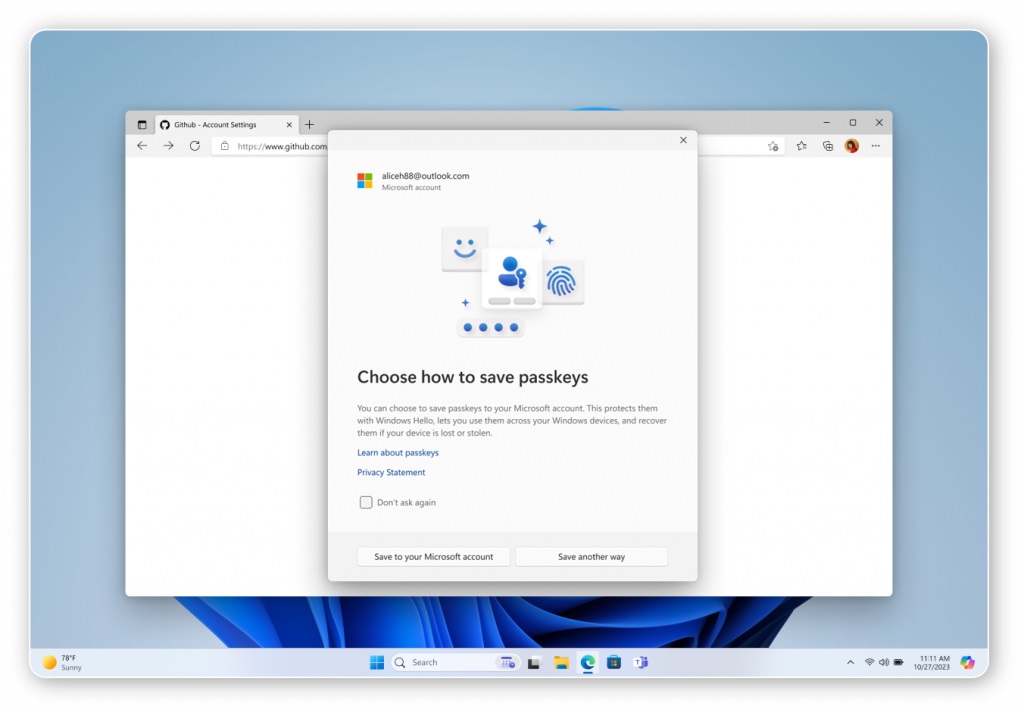Expand hidden system tray icons
The image size is (1024, 713).
click(850, 662)
